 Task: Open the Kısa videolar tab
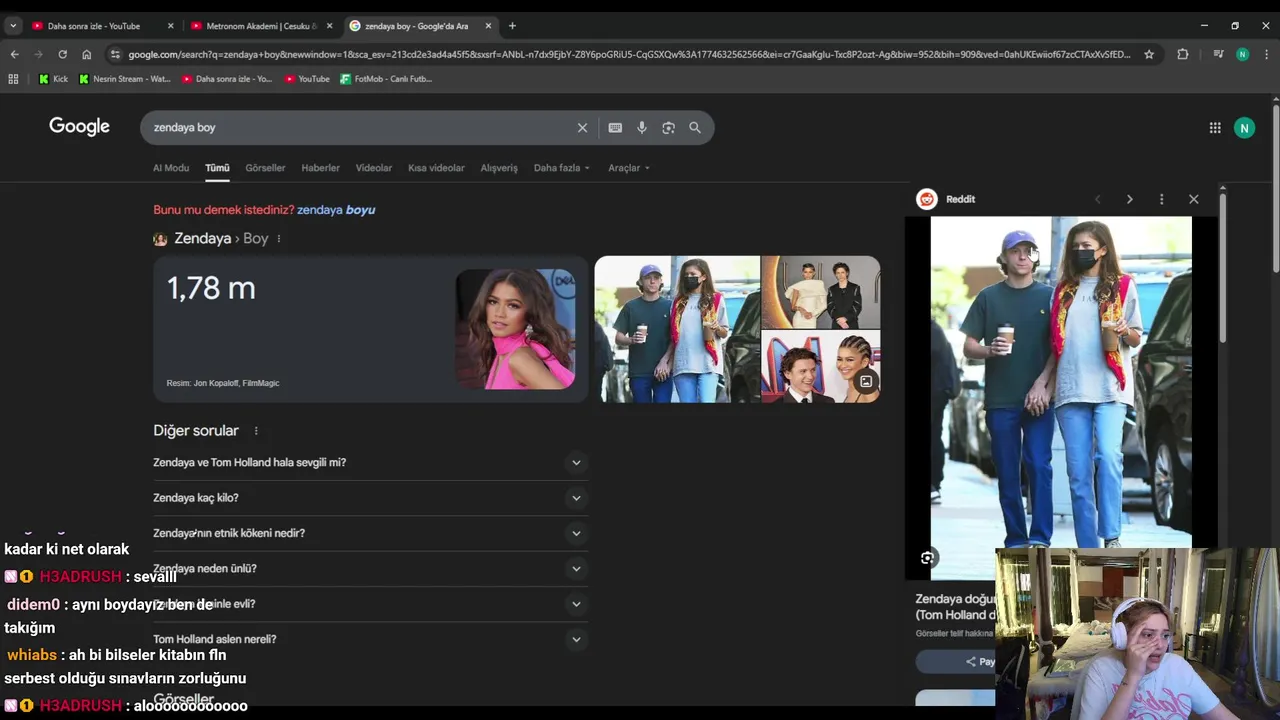(436, 168)
